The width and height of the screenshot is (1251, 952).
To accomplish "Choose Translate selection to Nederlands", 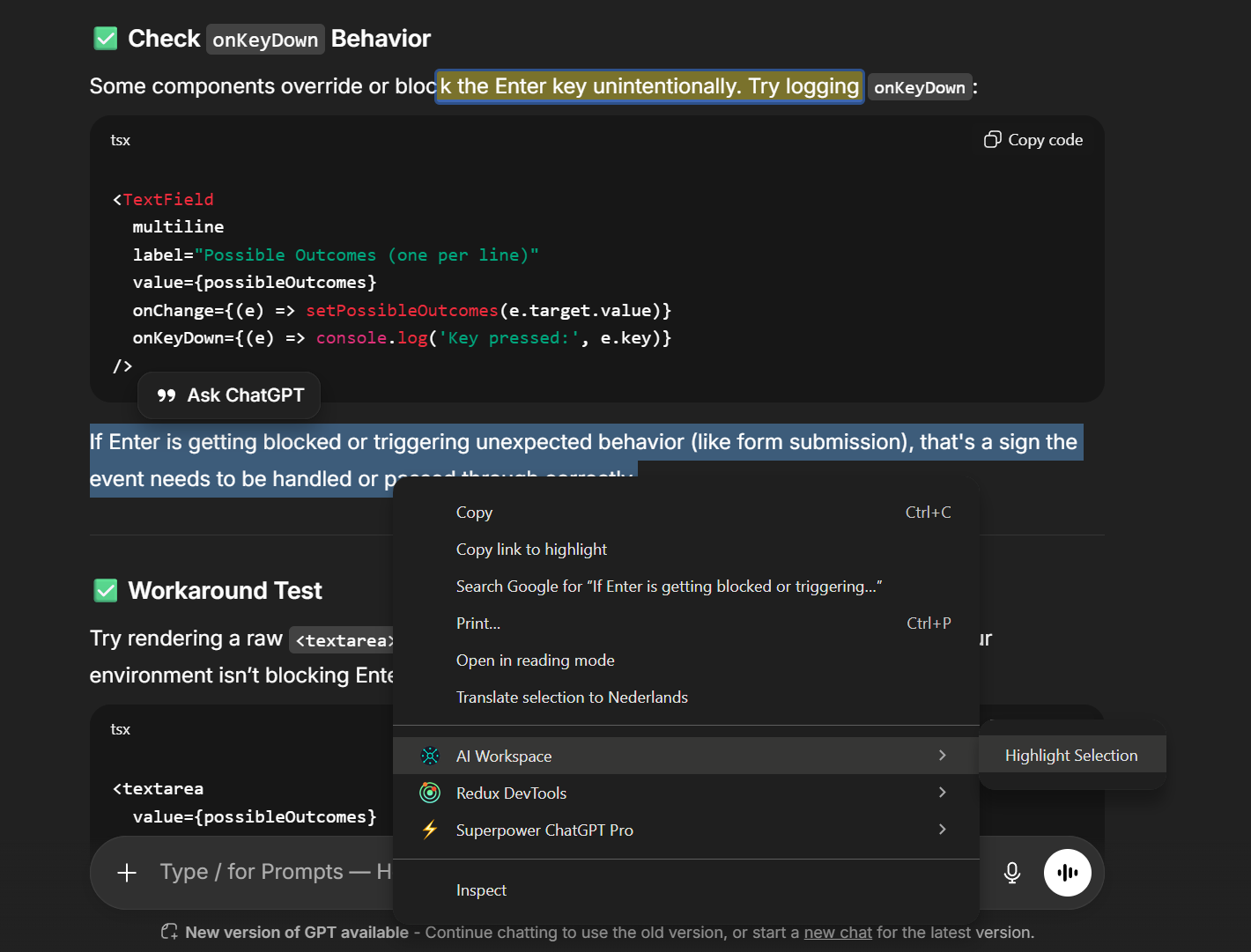I will click(x=572, y=697).
